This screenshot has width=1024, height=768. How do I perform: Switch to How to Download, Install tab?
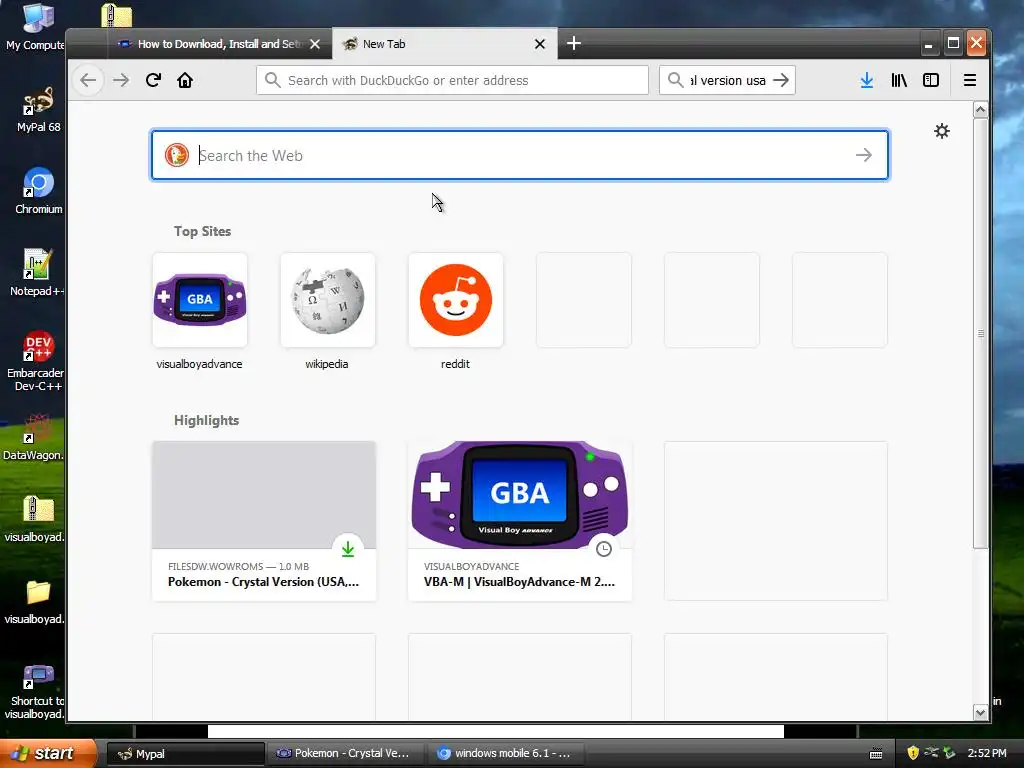click(219, 44)
